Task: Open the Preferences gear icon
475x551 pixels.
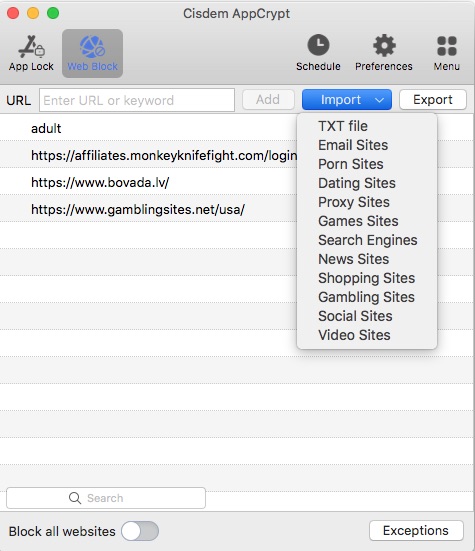Action: 384,45
